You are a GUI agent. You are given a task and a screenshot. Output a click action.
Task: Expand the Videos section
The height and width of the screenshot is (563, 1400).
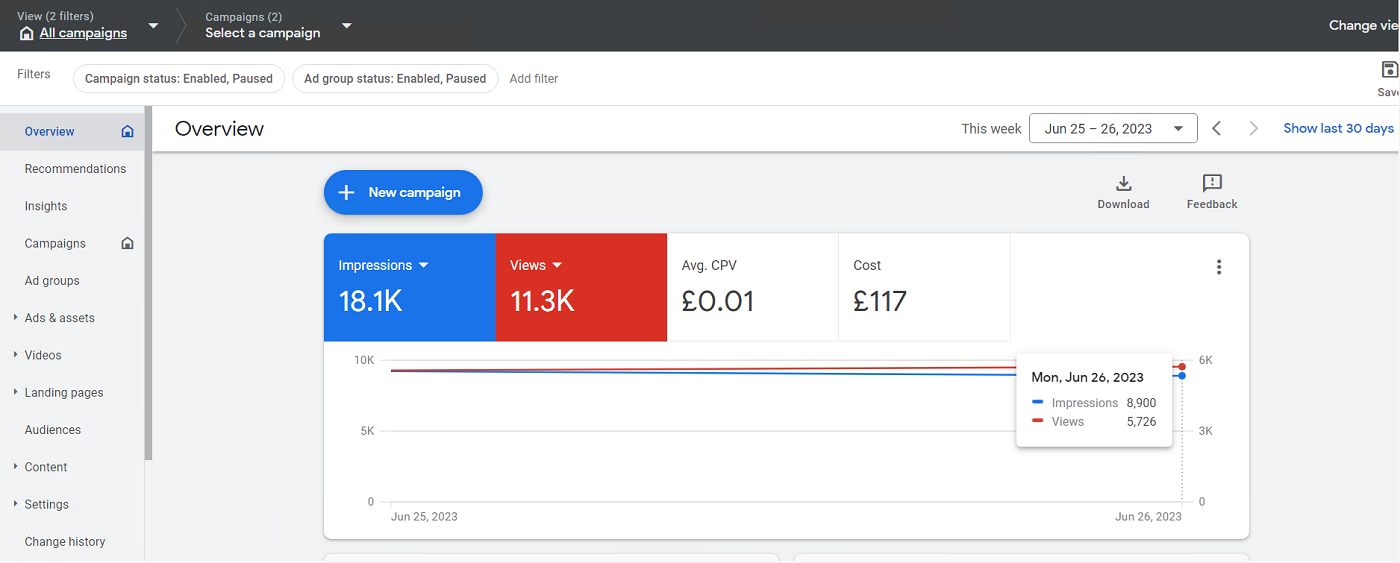point(15,355)
